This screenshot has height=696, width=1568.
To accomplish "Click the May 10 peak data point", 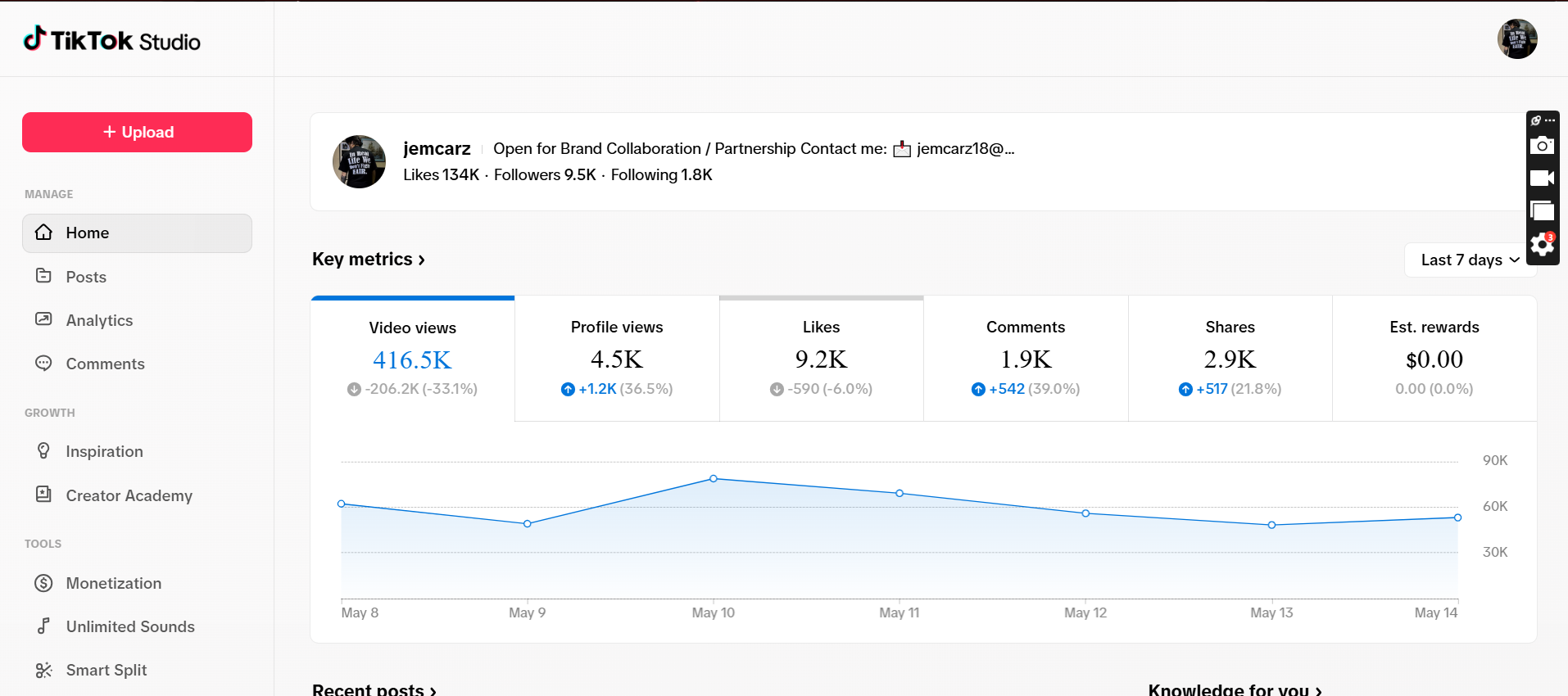I will [714, 478].
